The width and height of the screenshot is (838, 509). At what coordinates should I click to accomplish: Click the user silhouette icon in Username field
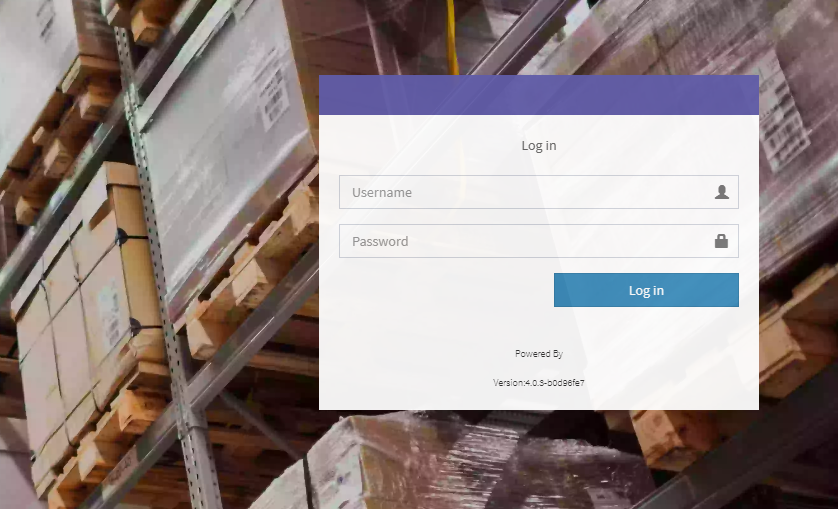(721, 192)
